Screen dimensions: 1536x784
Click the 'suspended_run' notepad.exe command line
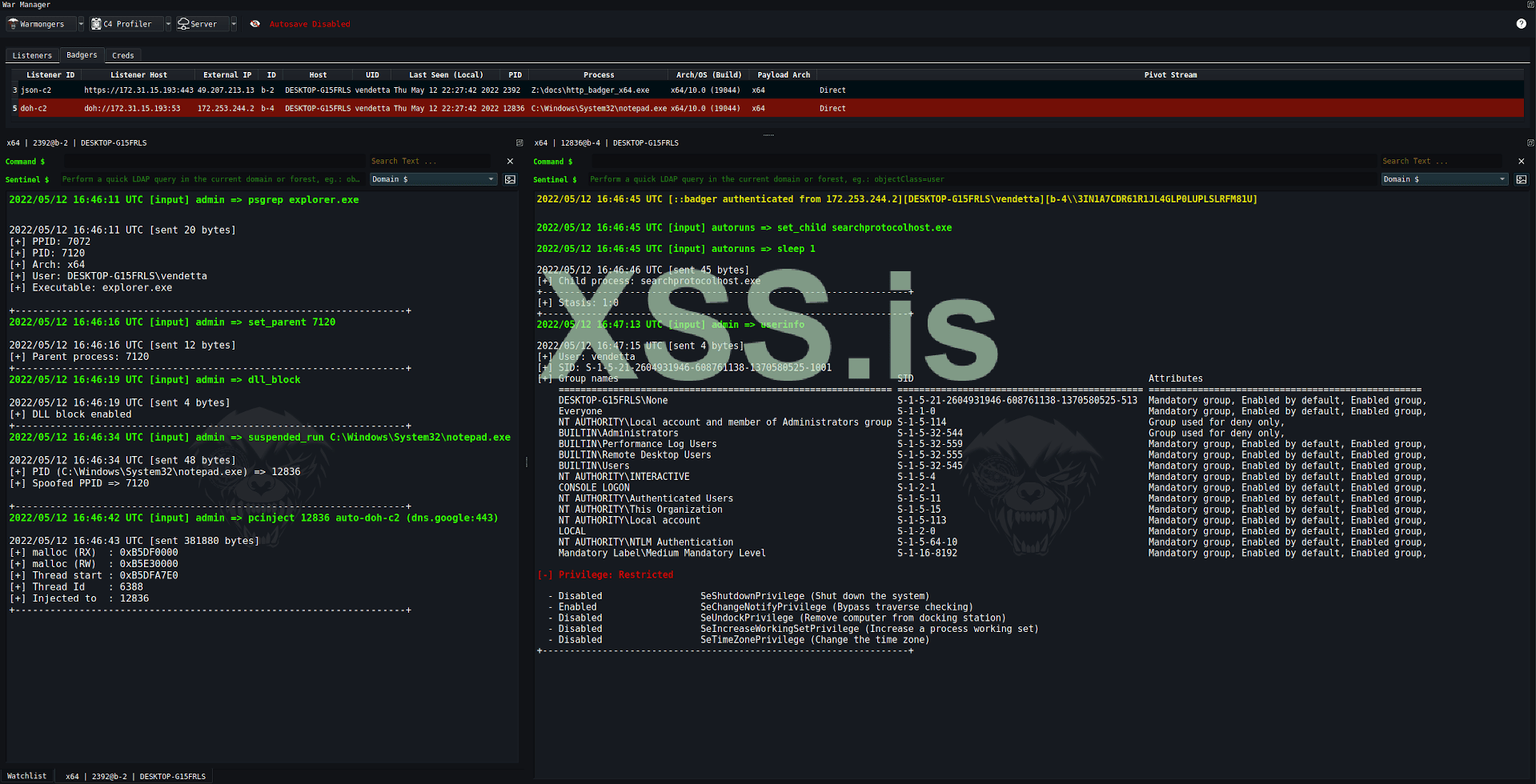tap(259, 438)
